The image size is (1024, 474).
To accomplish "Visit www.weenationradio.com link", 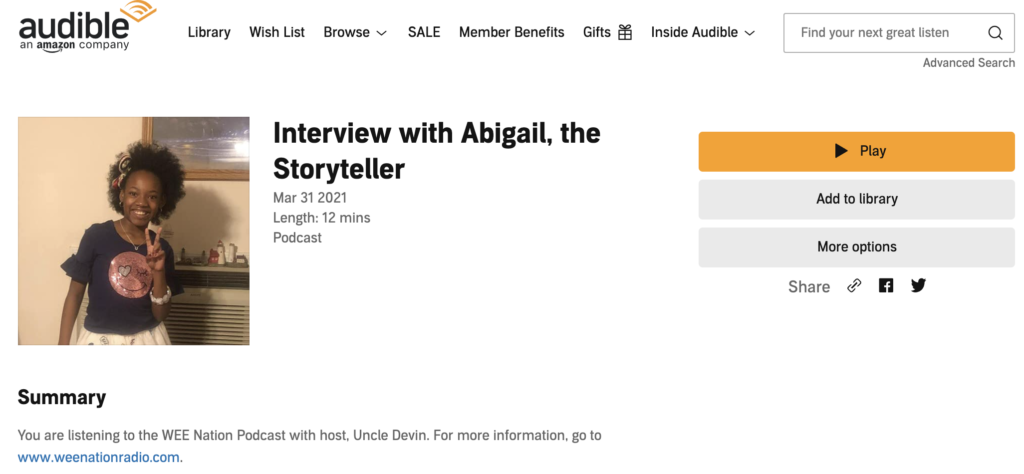I will [x=99, y=457].
